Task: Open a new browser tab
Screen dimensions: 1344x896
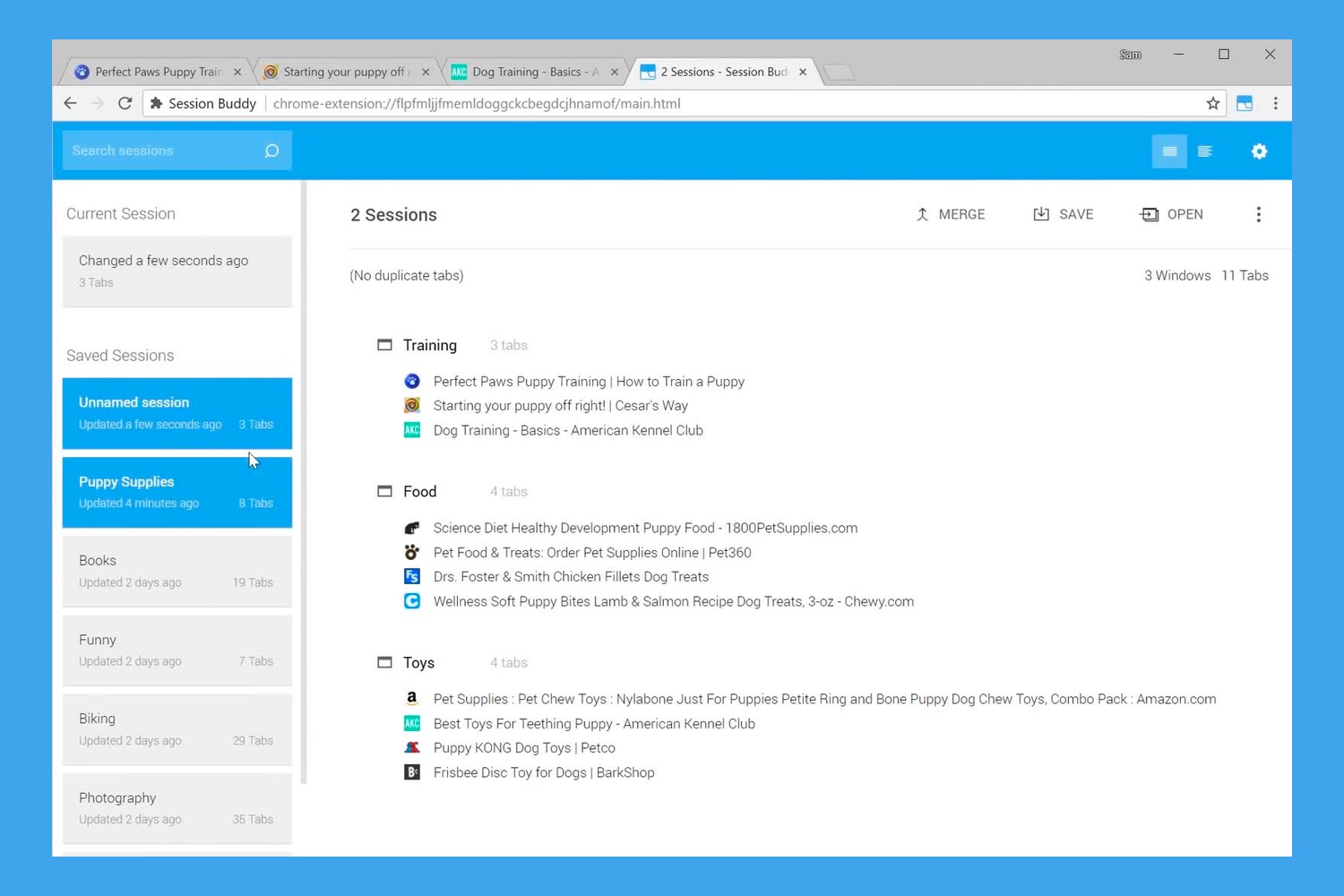Action: click(839, 73)
